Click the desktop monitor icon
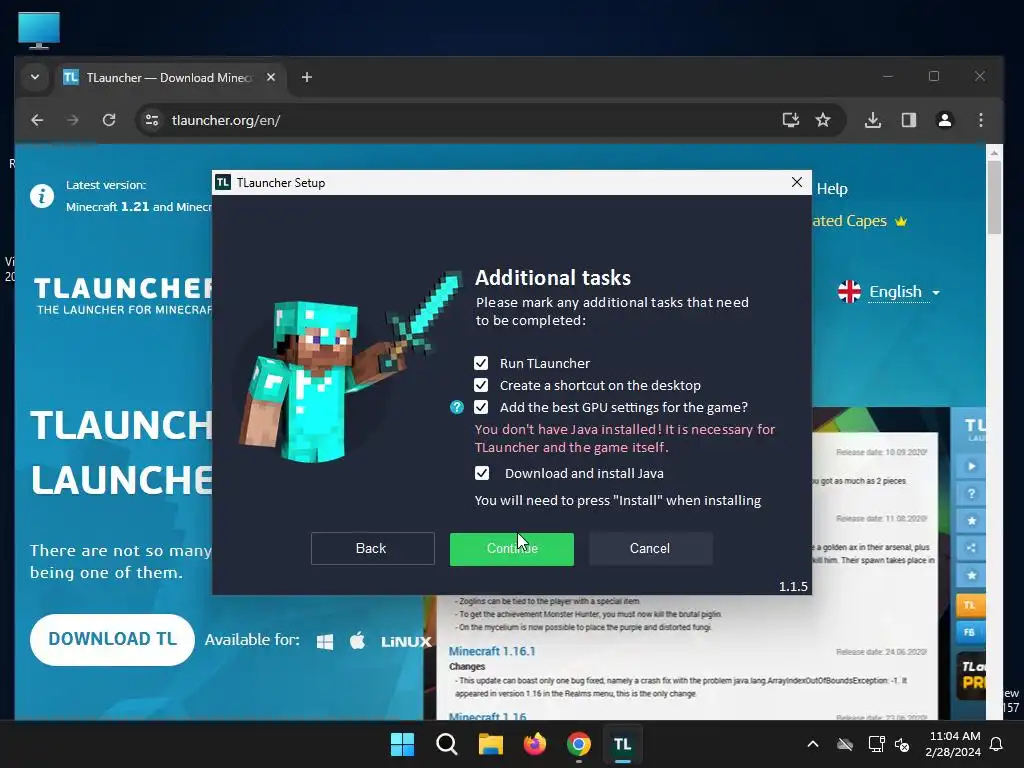Screen dimensions: 1024x768 [39, 30]
